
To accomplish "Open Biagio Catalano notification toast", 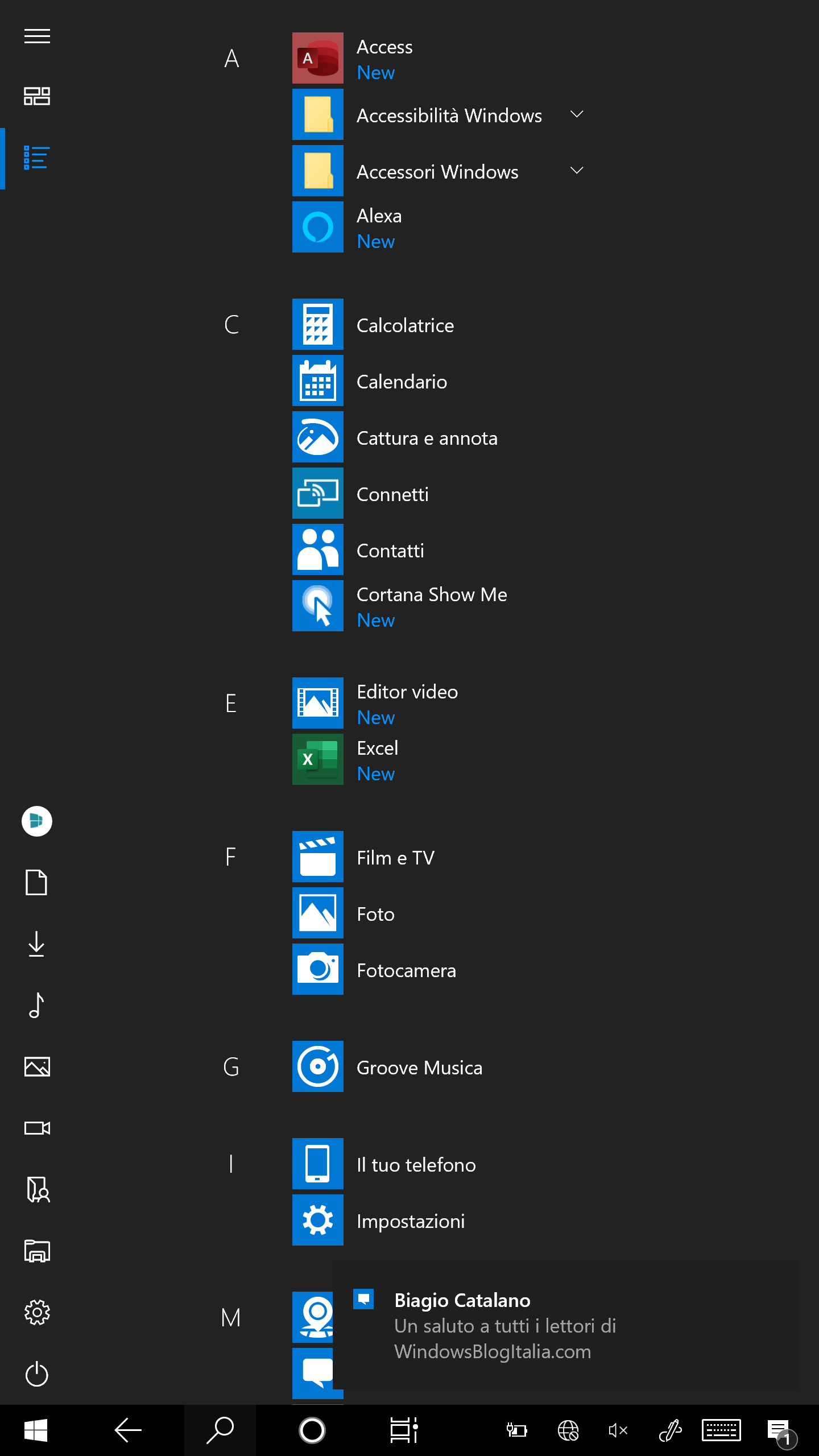I will coord(566,1325).
